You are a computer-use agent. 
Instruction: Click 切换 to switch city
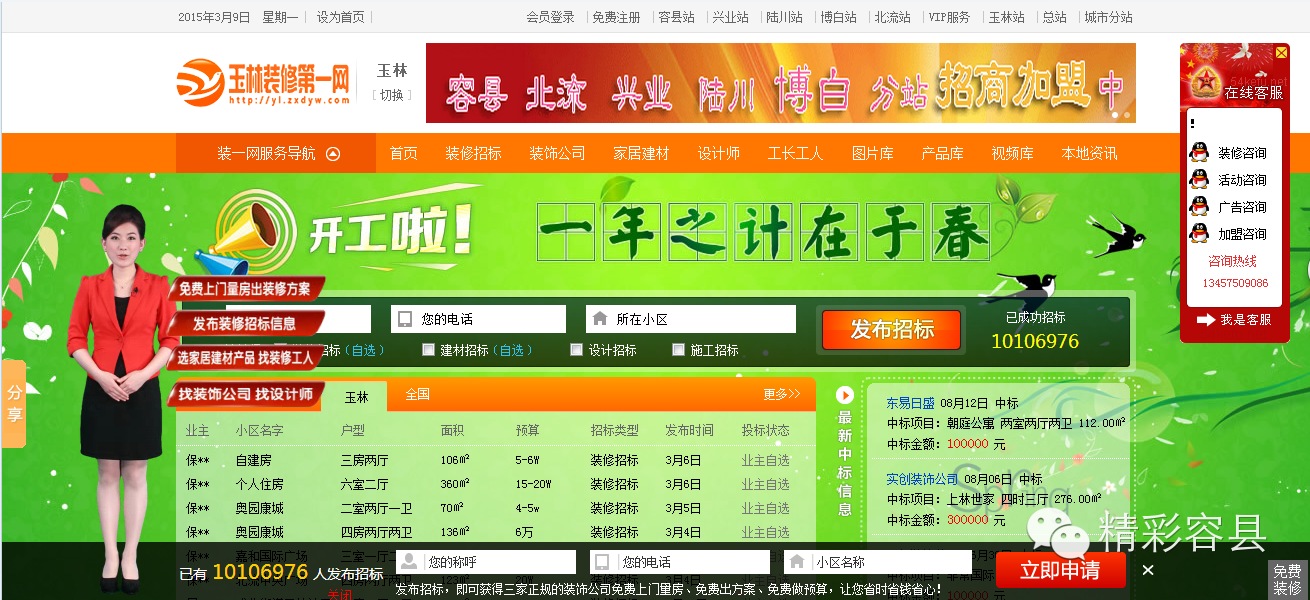[x=392, y=95]
